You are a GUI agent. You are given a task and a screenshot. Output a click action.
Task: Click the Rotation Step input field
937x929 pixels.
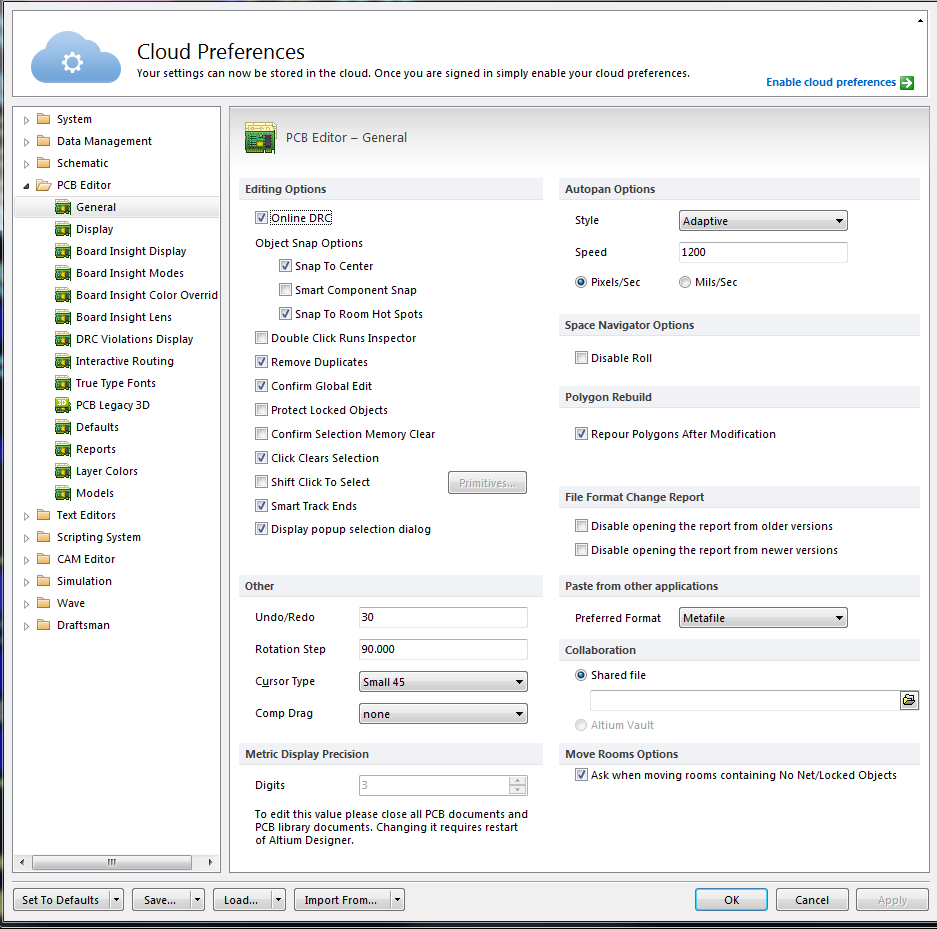(x=443, y=649)
